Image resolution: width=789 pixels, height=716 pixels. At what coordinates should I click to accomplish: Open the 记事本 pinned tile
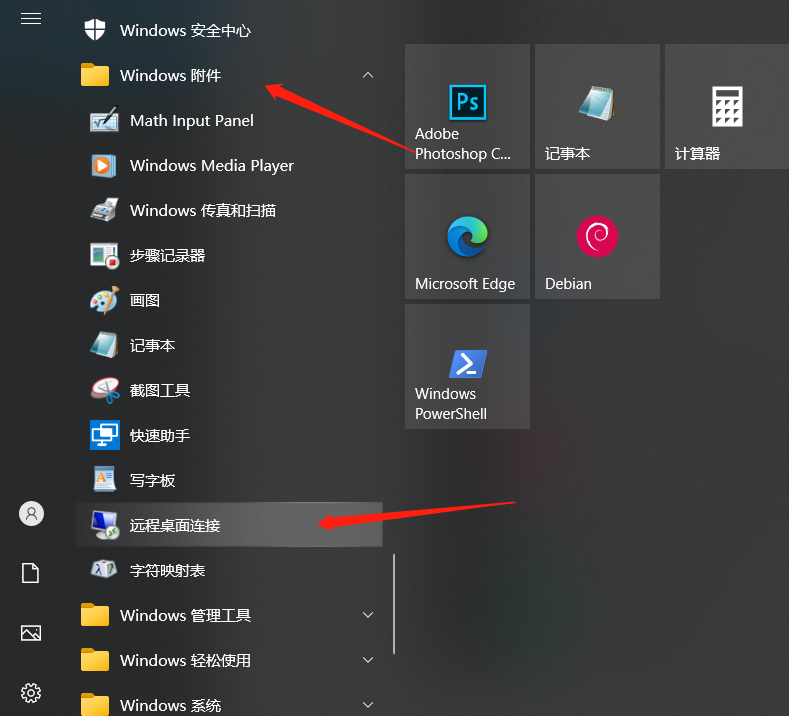(x=597, y=106)
